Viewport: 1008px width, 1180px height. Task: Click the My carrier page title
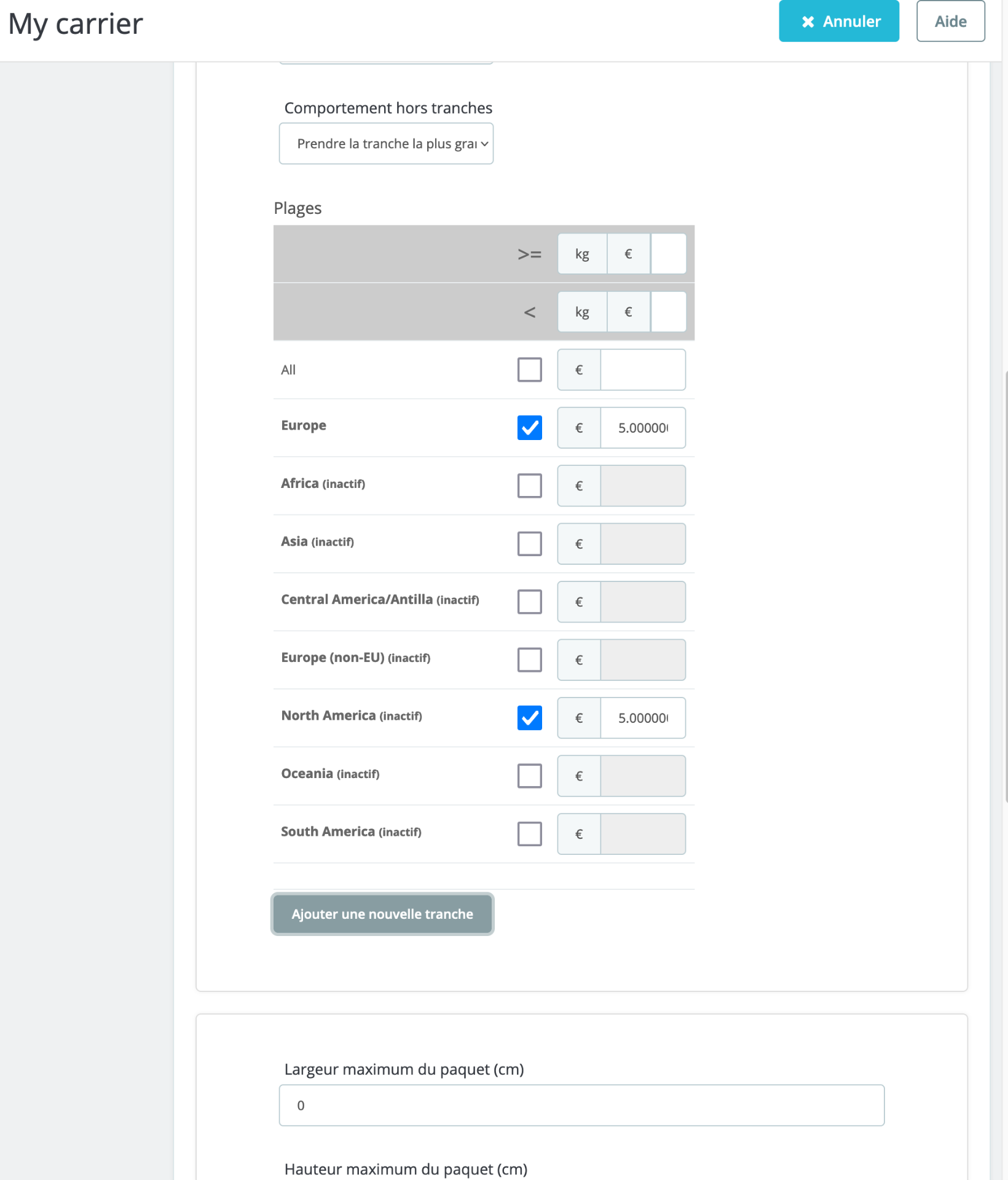pyautogui.click(x=76, y=25)
